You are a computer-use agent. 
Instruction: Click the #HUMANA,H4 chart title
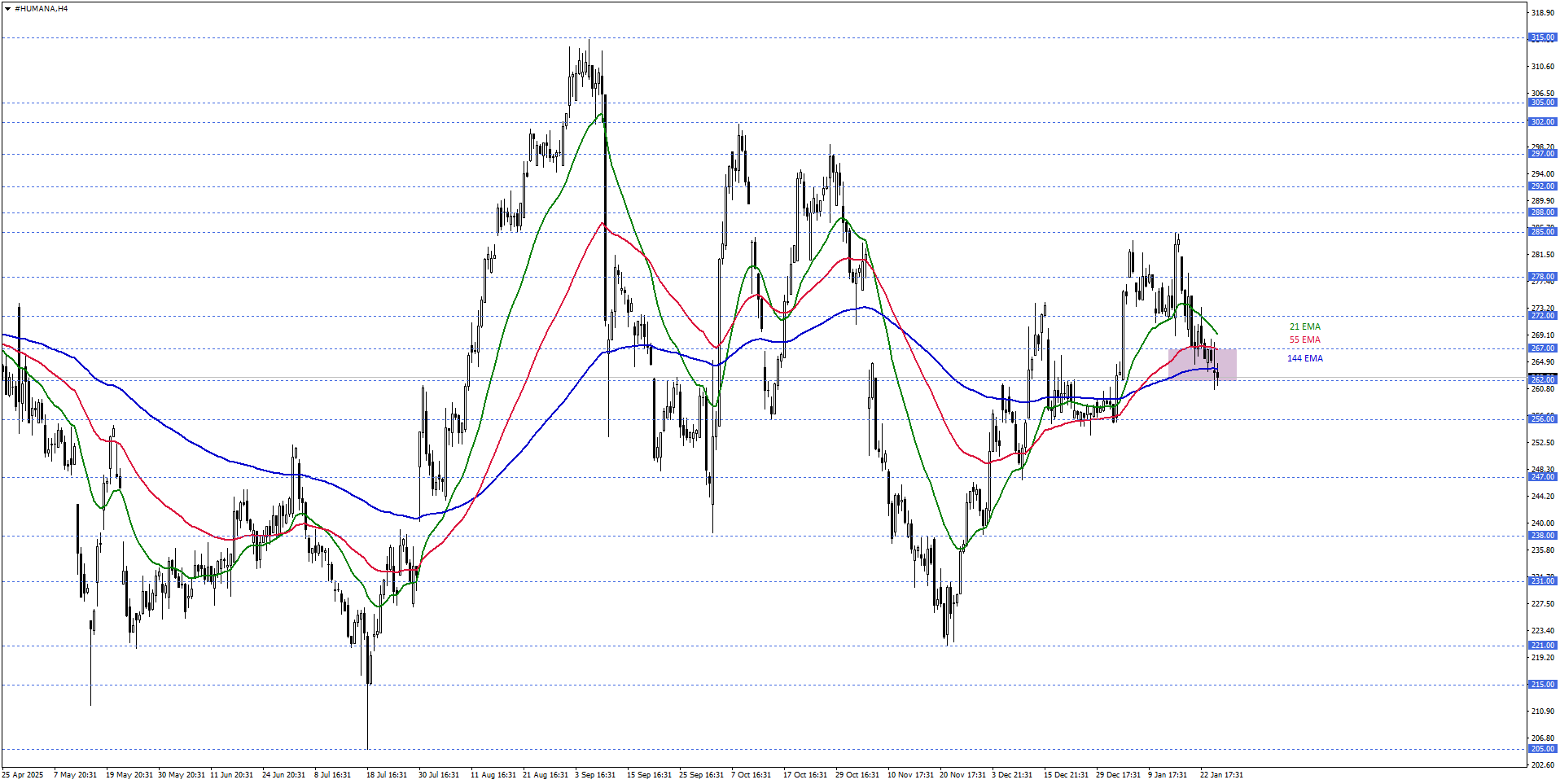coord(42,9)
